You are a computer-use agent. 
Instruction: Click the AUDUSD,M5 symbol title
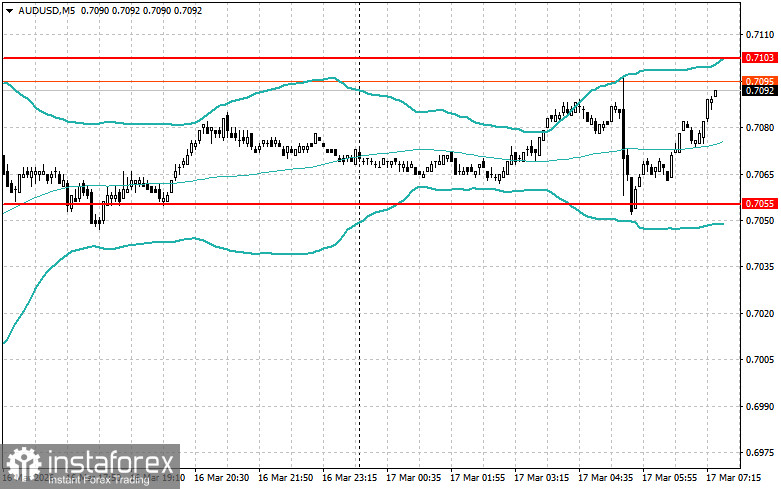click(46, 10)
